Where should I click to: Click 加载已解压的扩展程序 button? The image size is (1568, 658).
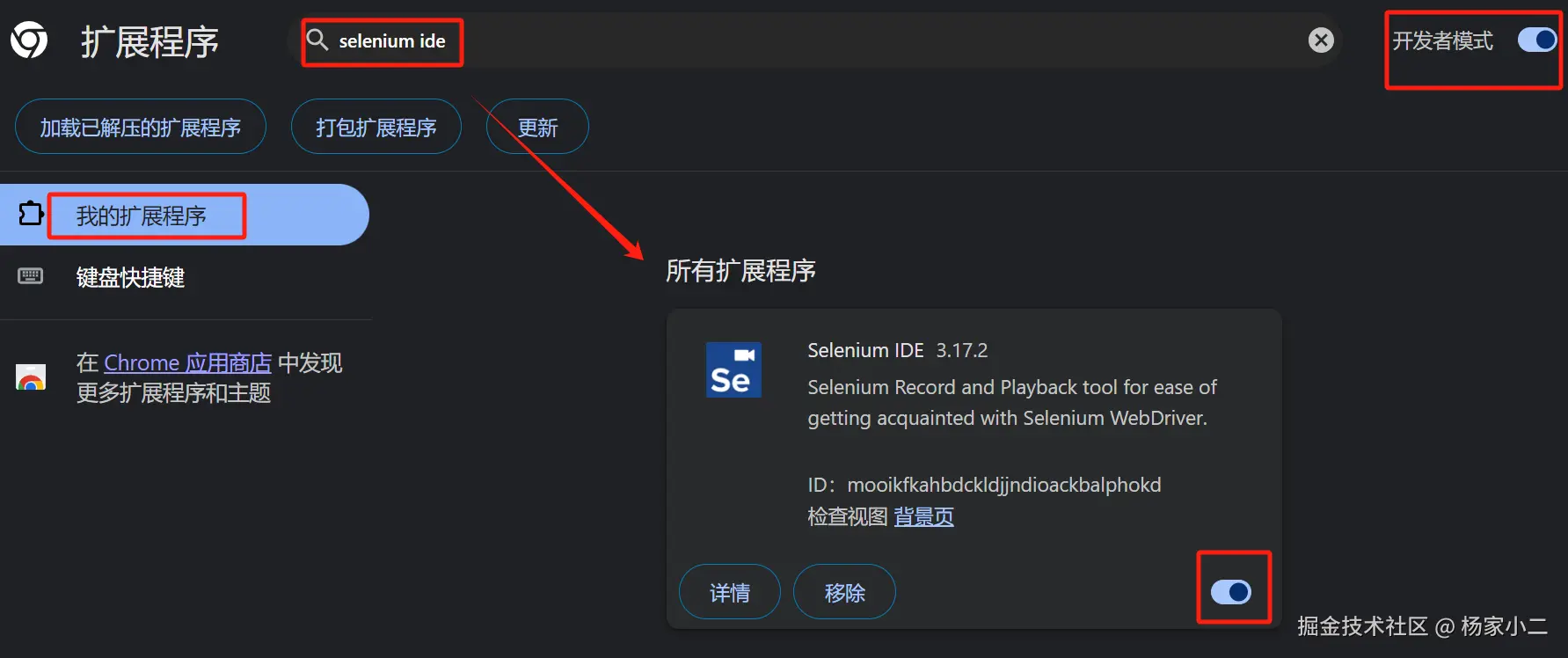(x=141, y=128)
